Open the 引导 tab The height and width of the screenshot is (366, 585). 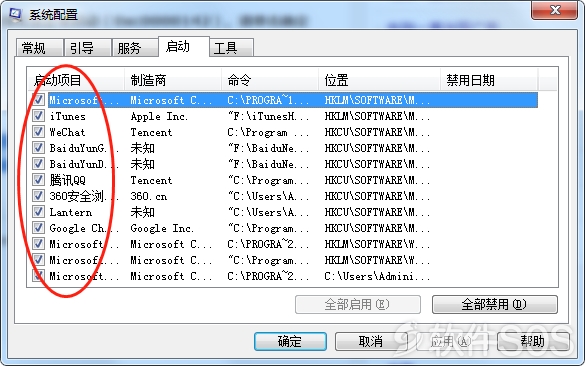pyautogui.click(x=87, y=48)
